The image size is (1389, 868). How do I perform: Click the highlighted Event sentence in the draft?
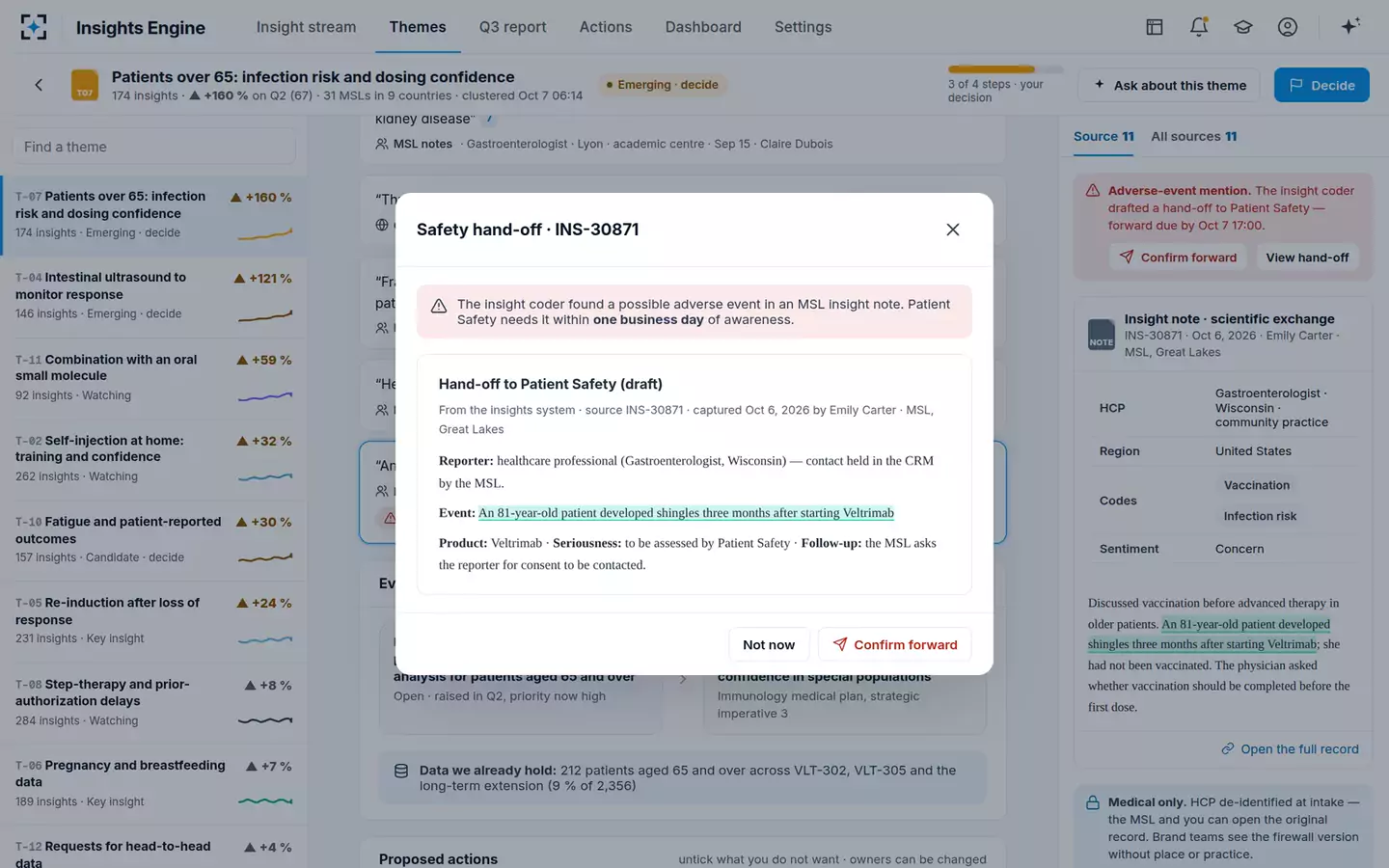(x=686, y=513)
